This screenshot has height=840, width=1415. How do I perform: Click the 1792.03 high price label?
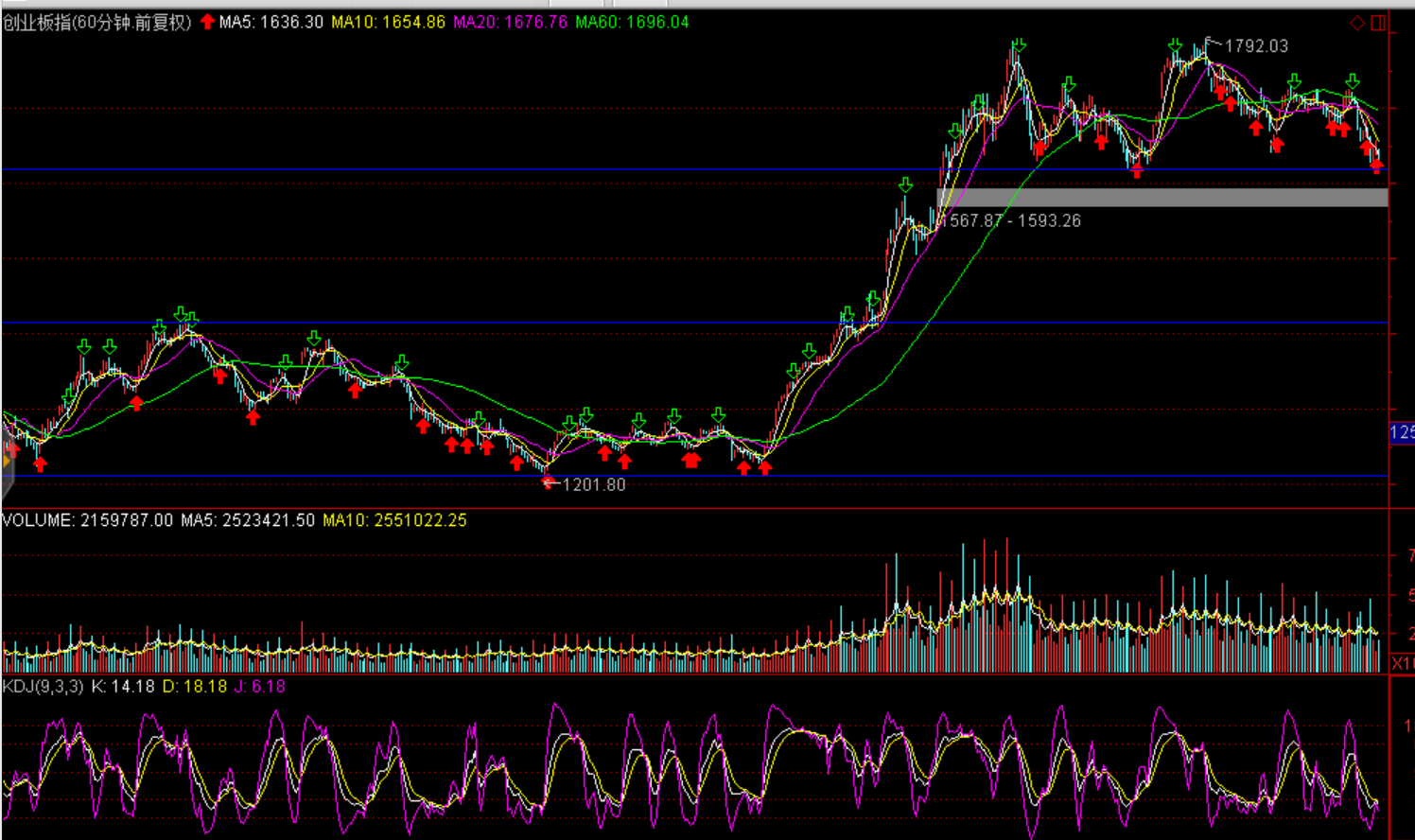point(1256,46)
